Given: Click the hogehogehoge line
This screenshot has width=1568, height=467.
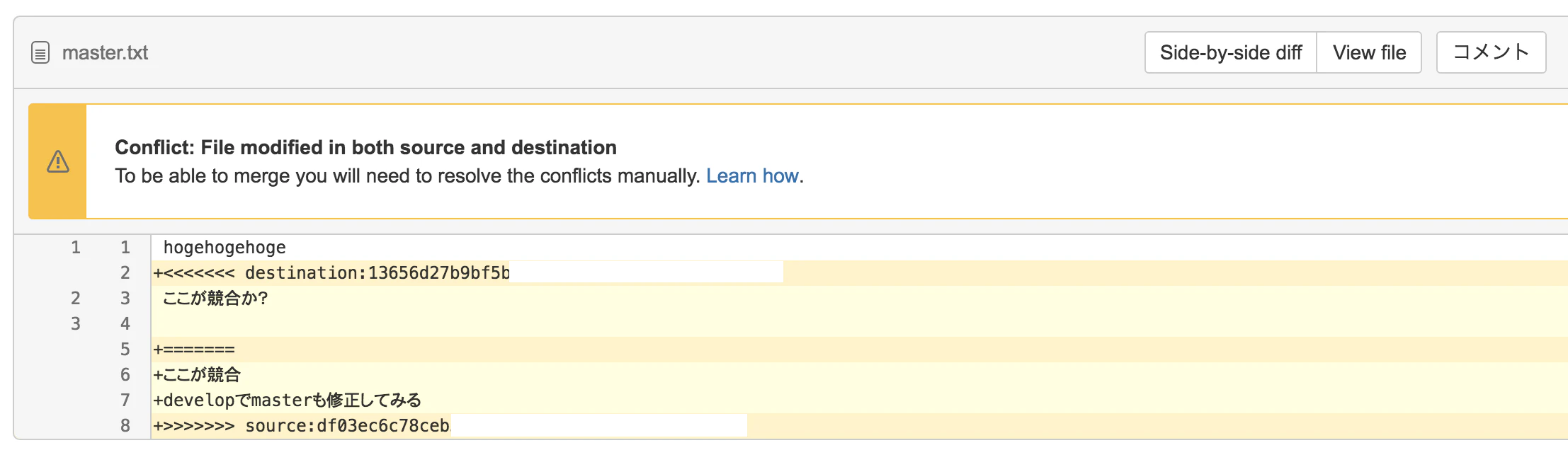Looking at the screenshot, I should pyautogui.click(x=859, y=248).
